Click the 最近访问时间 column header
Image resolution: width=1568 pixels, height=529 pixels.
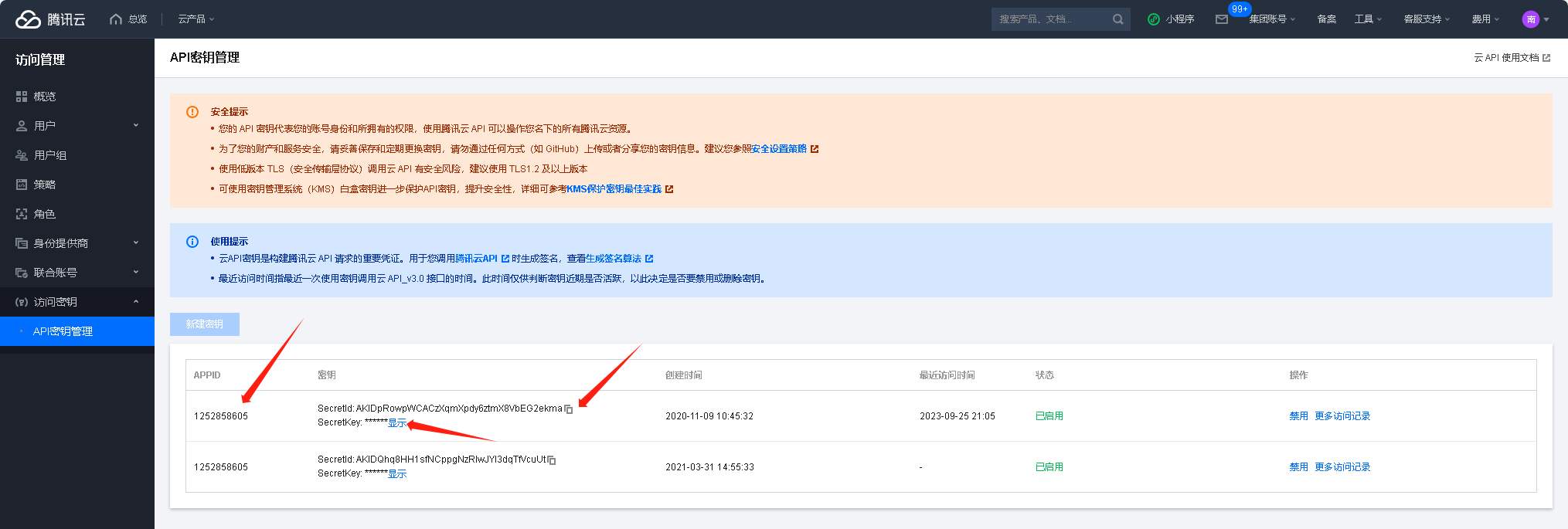coord(947,375)
